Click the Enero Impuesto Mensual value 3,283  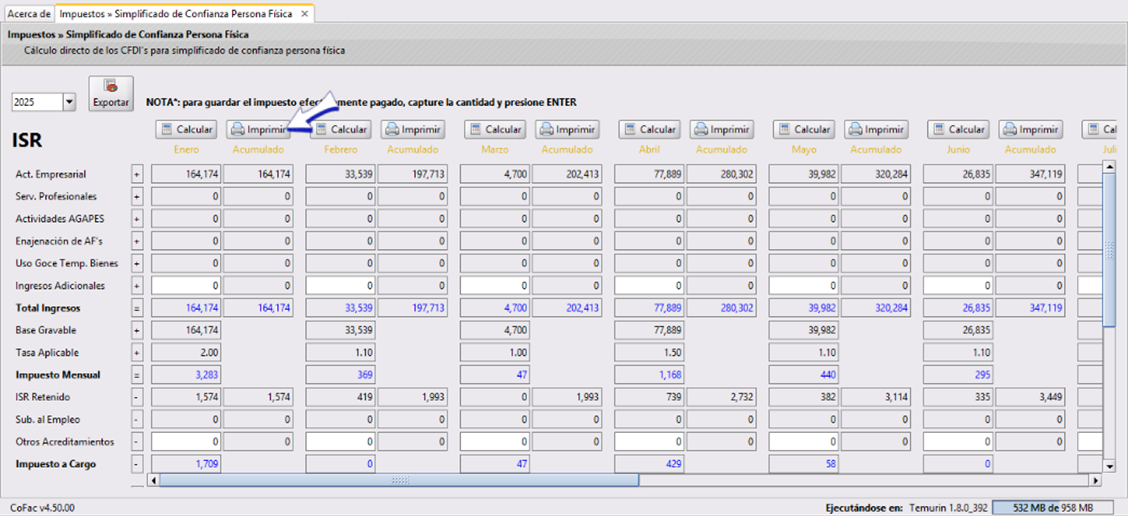186,375
